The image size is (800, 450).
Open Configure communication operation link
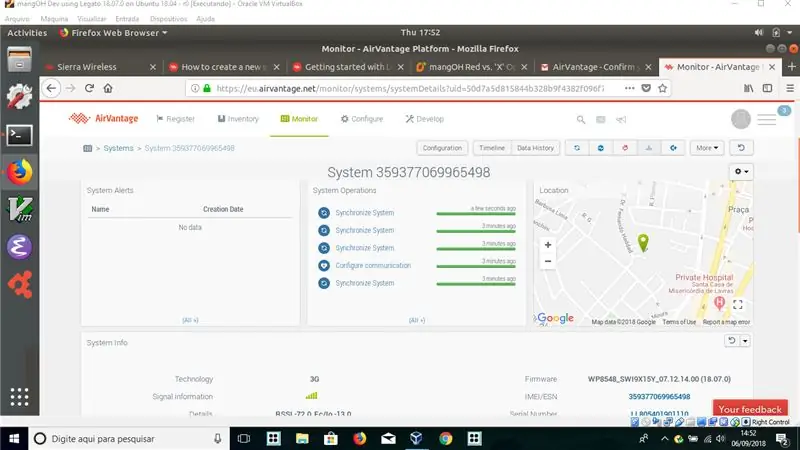pyautogui.click(x=373, y=266)
